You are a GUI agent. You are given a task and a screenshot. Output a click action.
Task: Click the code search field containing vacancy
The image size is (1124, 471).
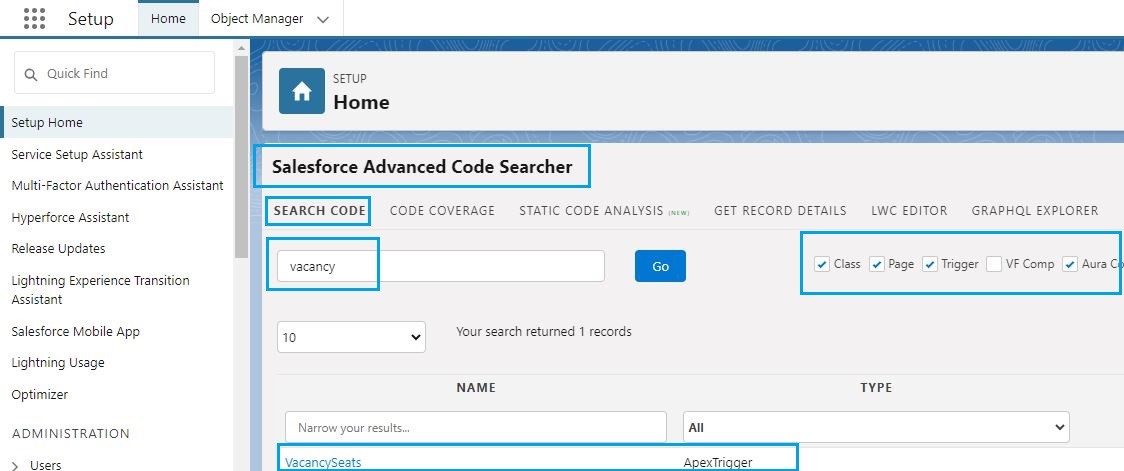click(441, 266)
